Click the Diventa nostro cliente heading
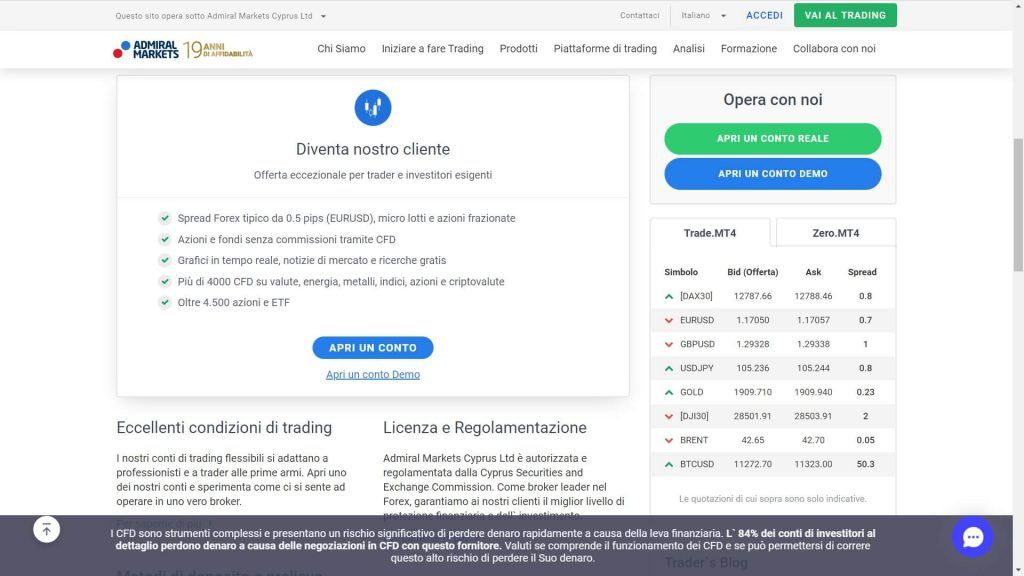 [x=373, y=150]
